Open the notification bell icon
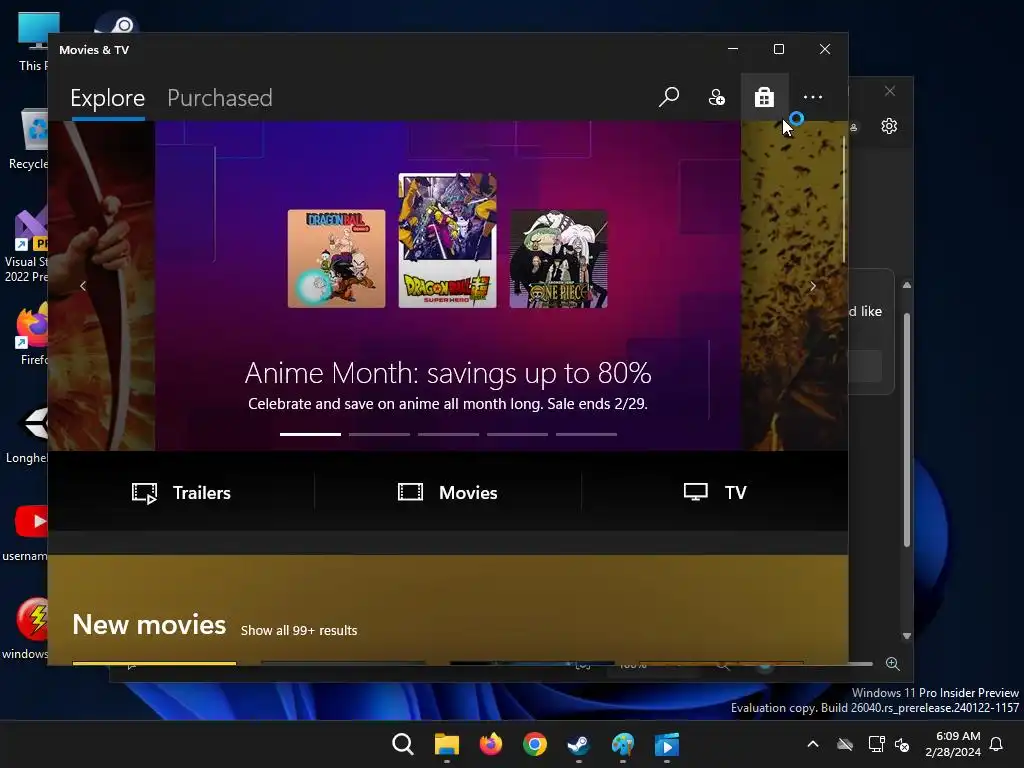Viewport: 1024px width, 768px height. coord(996,744)
